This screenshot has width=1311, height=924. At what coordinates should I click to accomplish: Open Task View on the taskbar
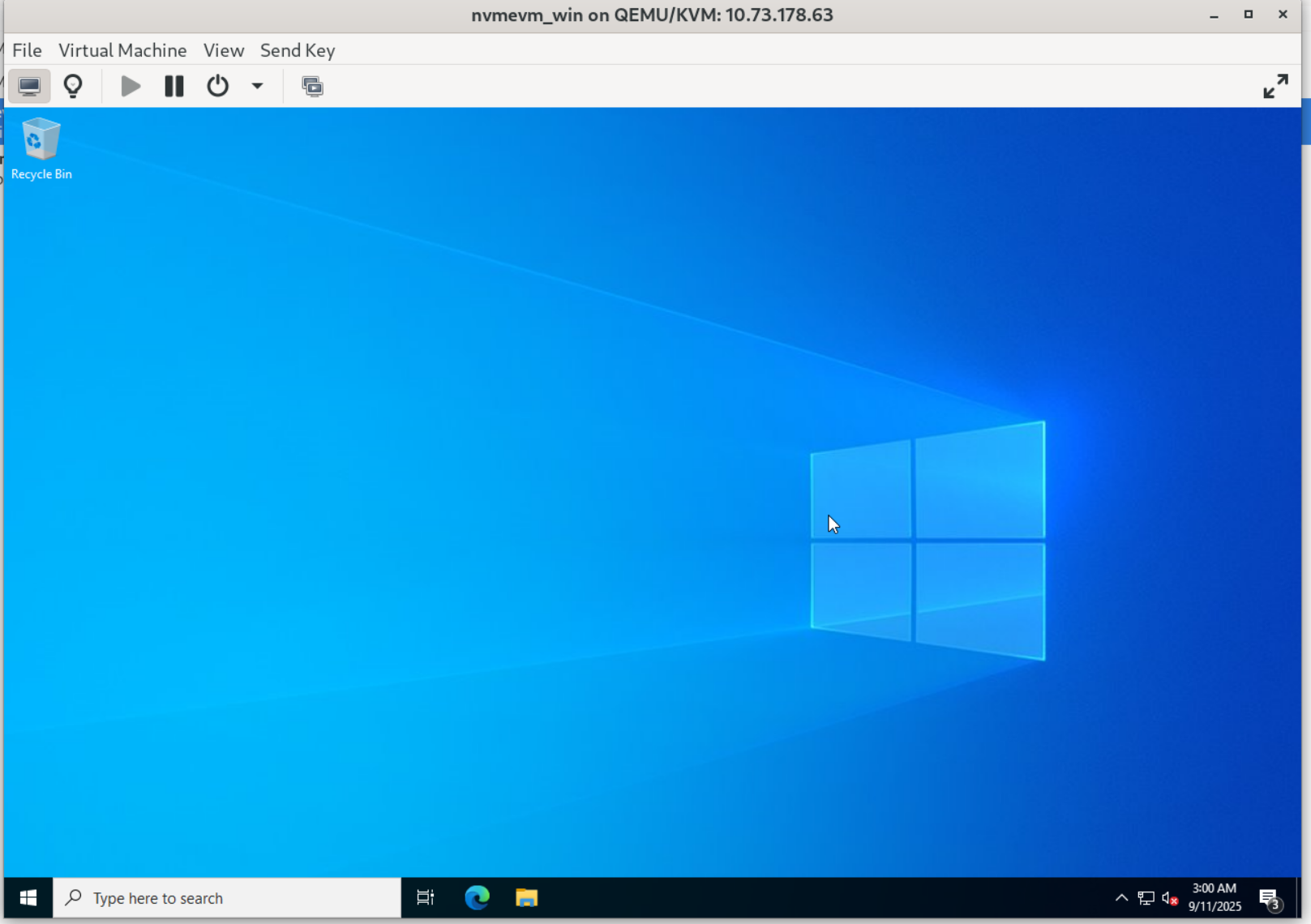click(426, 898)
